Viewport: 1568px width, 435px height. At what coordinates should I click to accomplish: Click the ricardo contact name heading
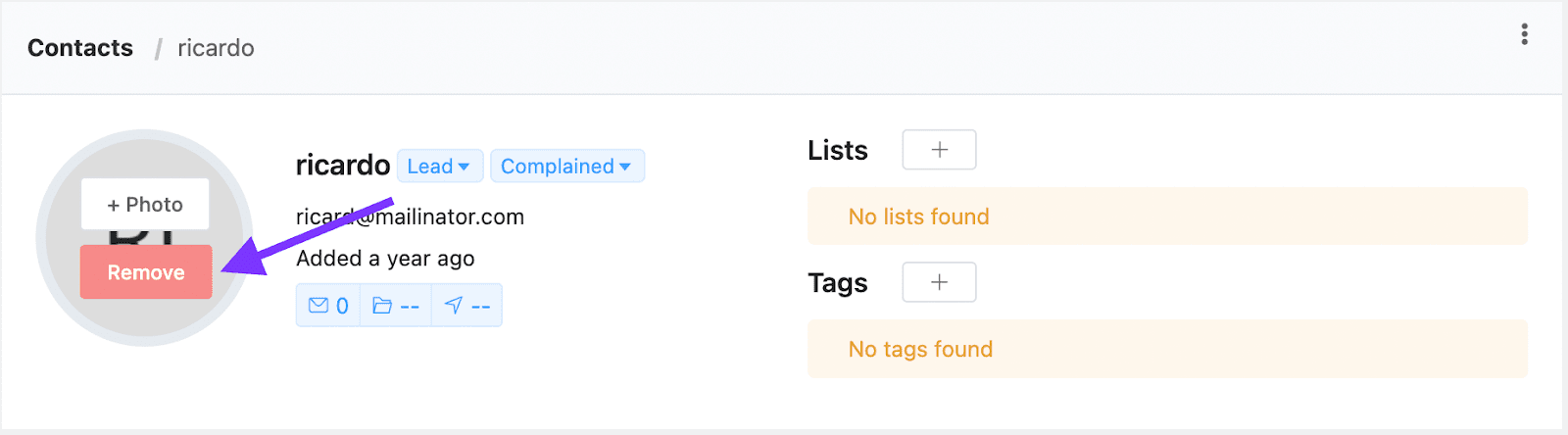point(343,166)
